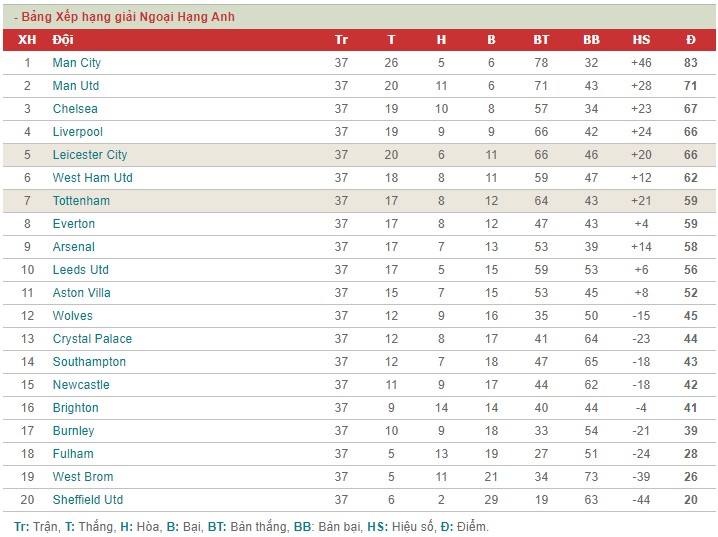Open Sheffield Utd team page

pyautogui.click(x=88, y=499)
